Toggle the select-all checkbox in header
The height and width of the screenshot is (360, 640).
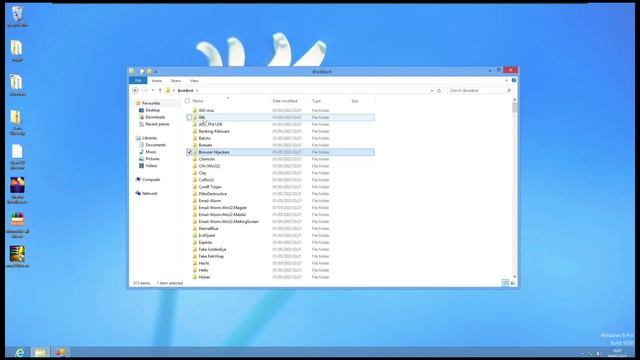point(187,101)
